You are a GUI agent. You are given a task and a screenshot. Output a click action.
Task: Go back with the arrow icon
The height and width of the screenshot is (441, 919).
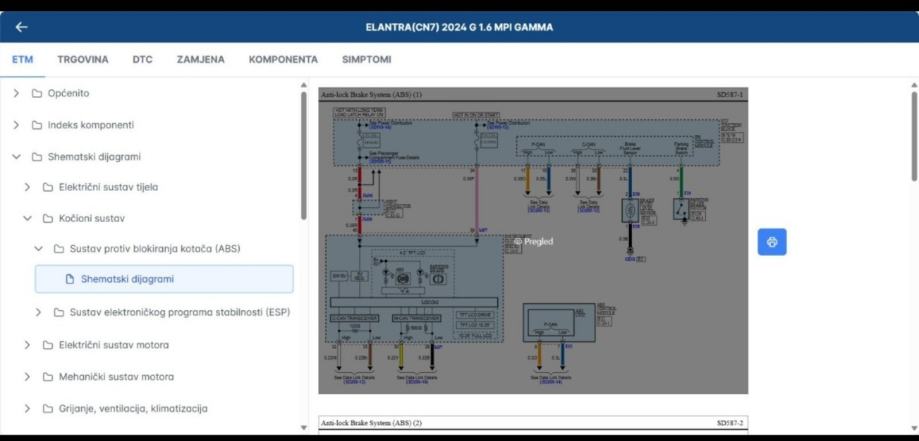click(21, 27)
